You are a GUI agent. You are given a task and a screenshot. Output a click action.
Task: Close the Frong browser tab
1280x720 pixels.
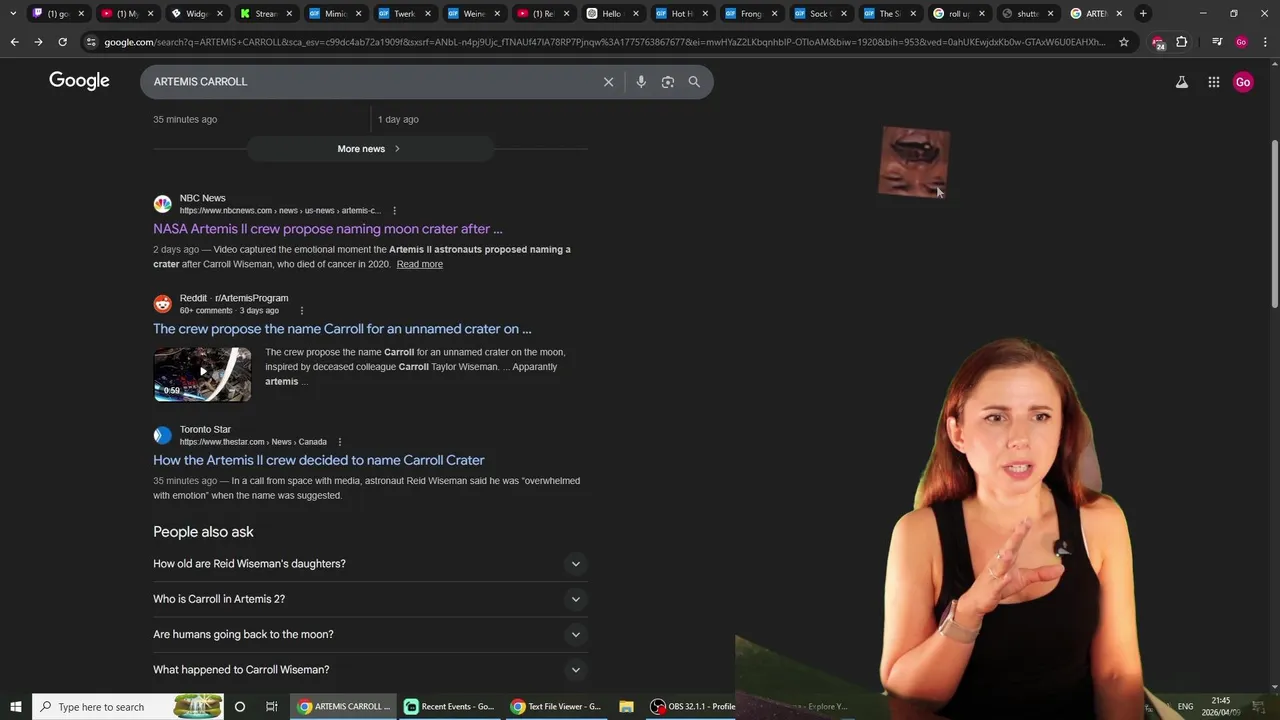pyautogui.click(x=774, y=14)
